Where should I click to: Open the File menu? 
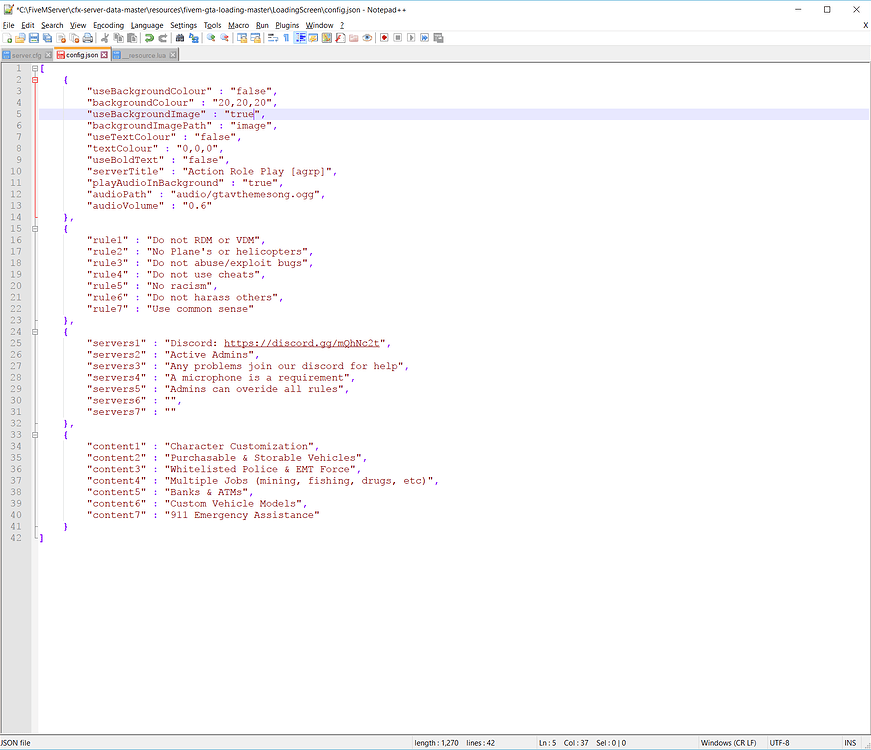[x=8, y=26]
